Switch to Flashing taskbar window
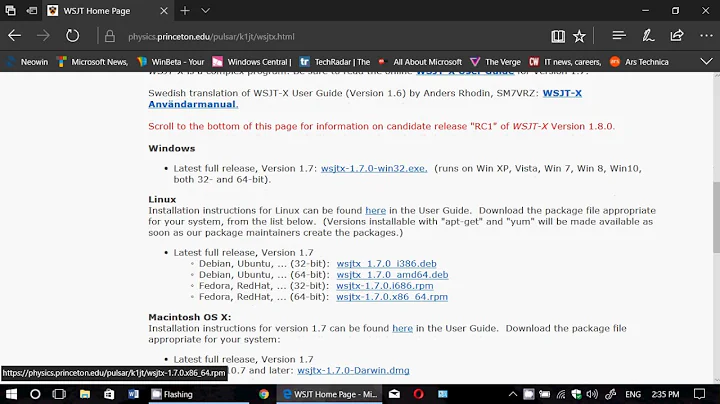Viewport: 720px width, 404px height. (199, 394)
